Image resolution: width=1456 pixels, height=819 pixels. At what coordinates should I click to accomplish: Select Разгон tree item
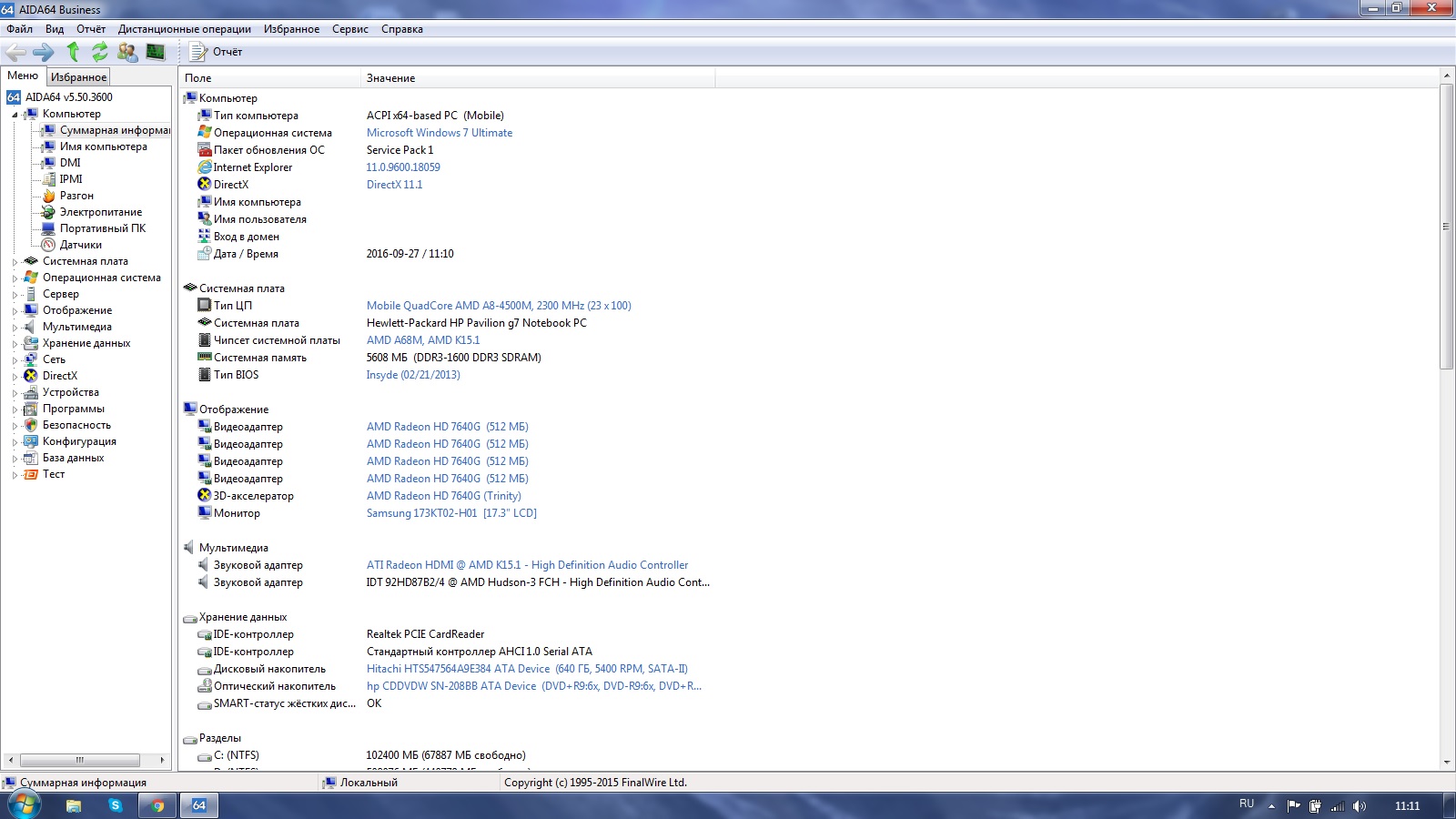click(76, 196)
